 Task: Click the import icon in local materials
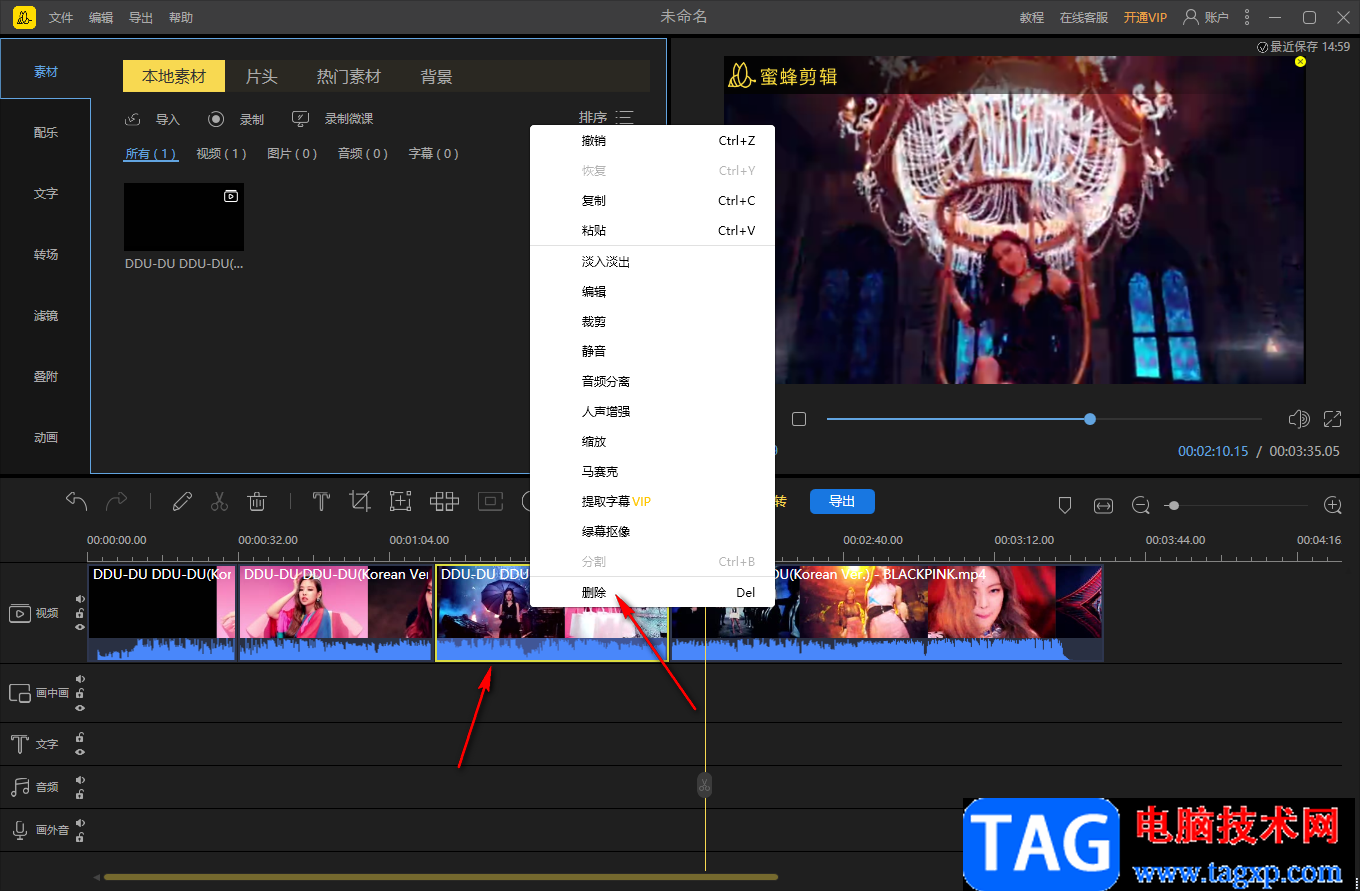point(133,119)
